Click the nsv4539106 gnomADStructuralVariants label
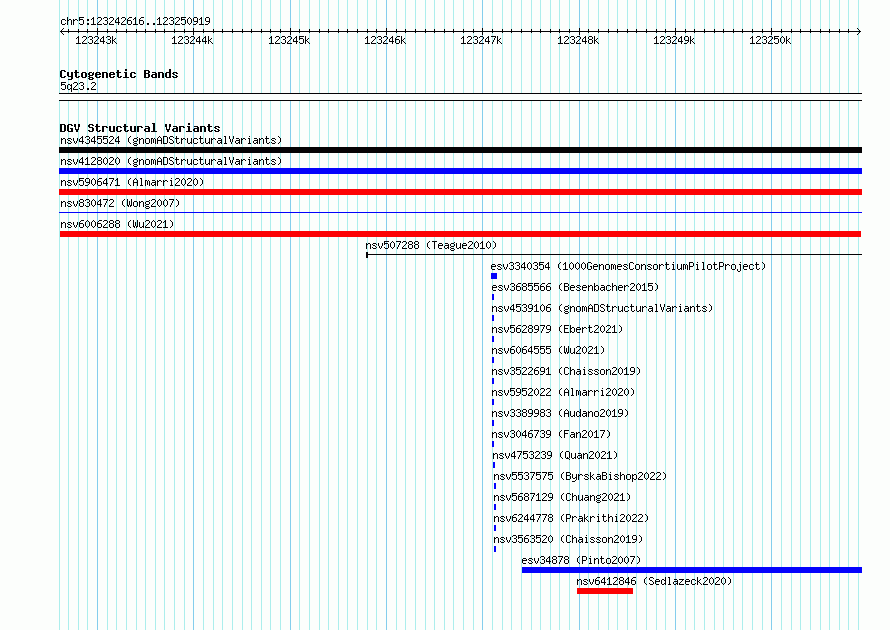The height and width of the screenshot is (630, 890). point(602,308)
